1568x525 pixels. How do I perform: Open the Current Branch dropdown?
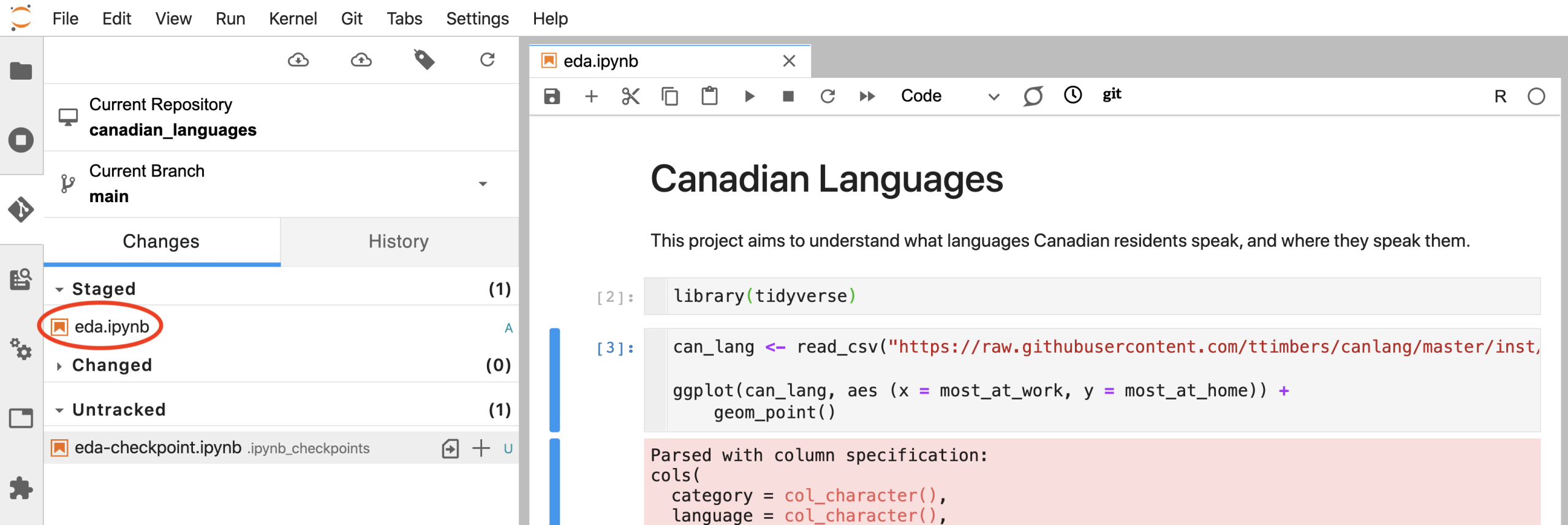483,184
